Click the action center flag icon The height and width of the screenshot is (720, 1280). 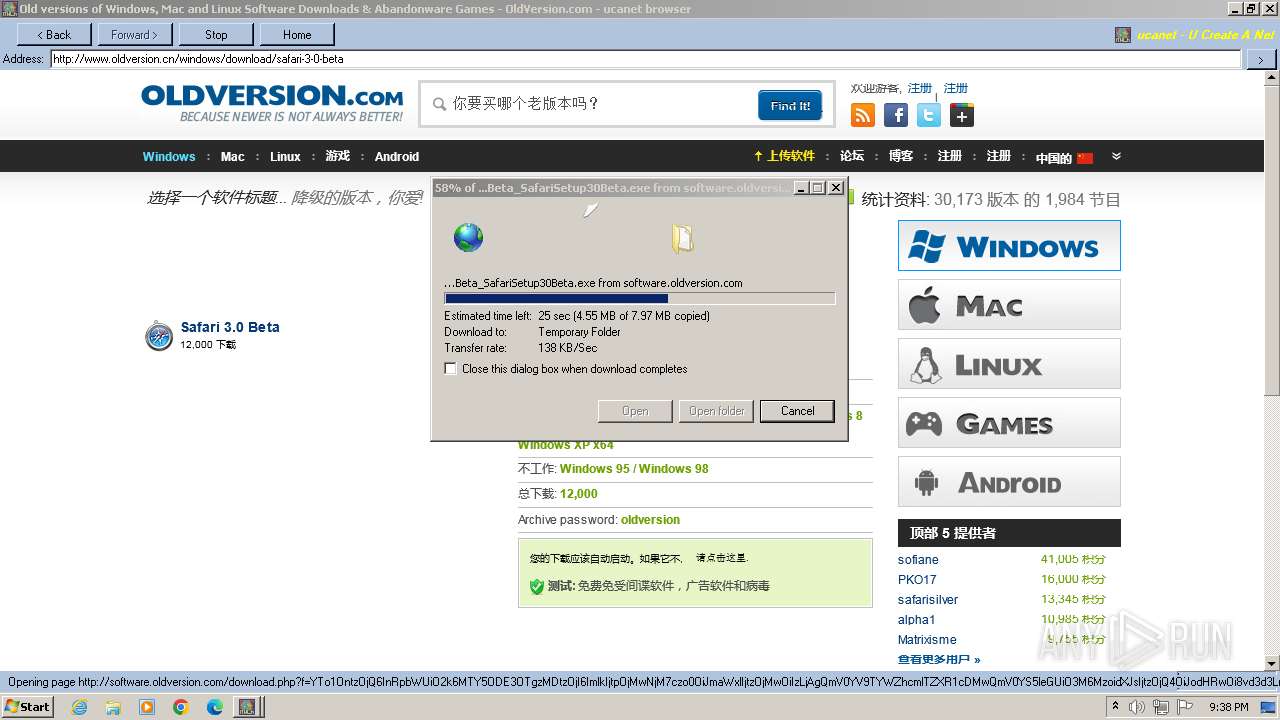click(1185, 707)
